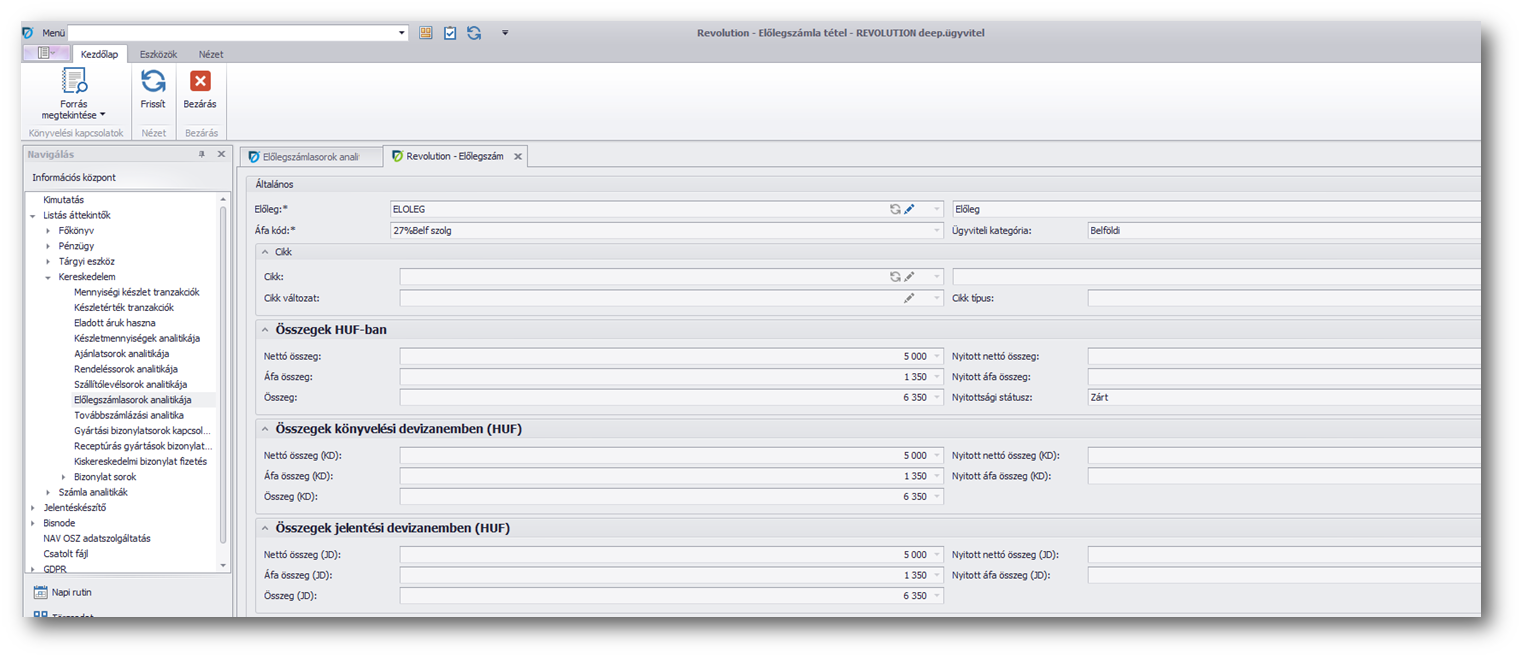
Task: Collapse the Kereskedelem tree node
Action: (48, 277)
